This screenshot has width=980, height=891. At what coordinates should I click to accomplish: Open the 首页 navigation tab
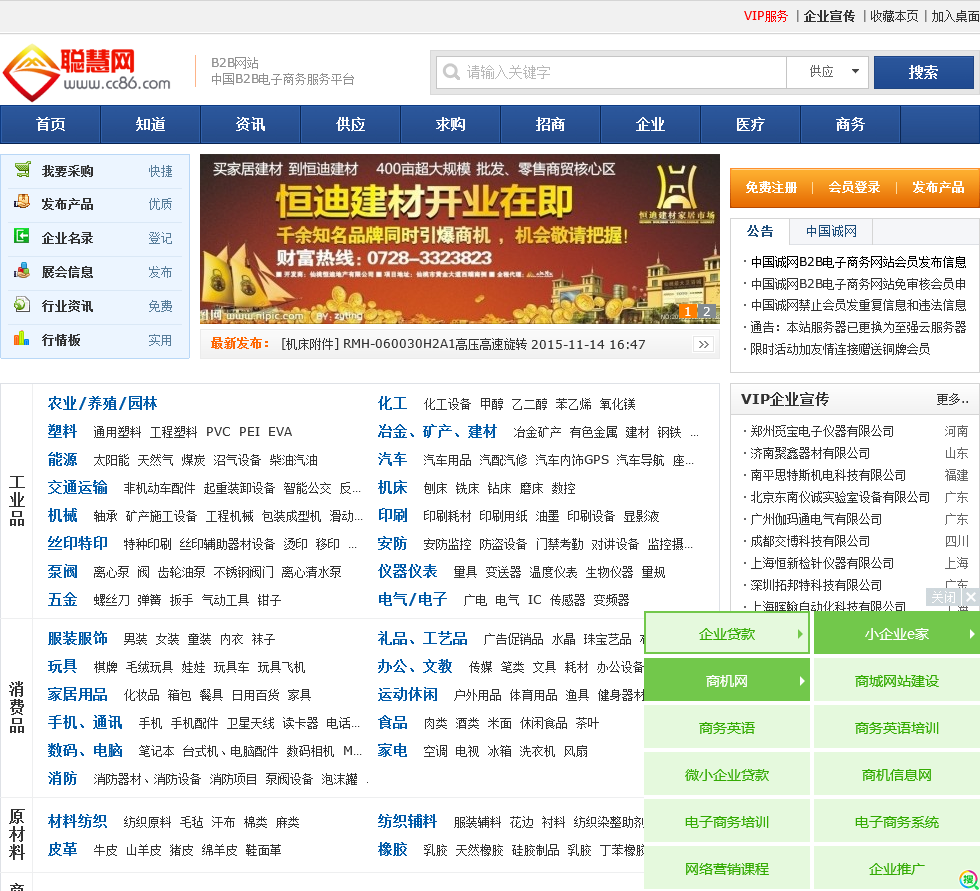pos(51,124)
